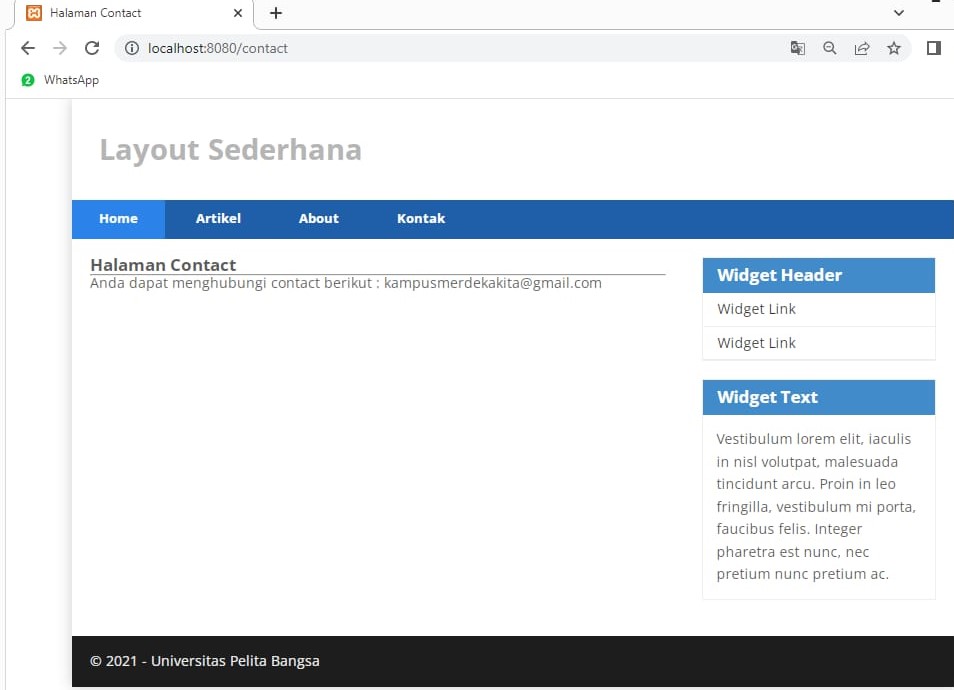Open Google Translate in the address bar

tap(797, 48)
